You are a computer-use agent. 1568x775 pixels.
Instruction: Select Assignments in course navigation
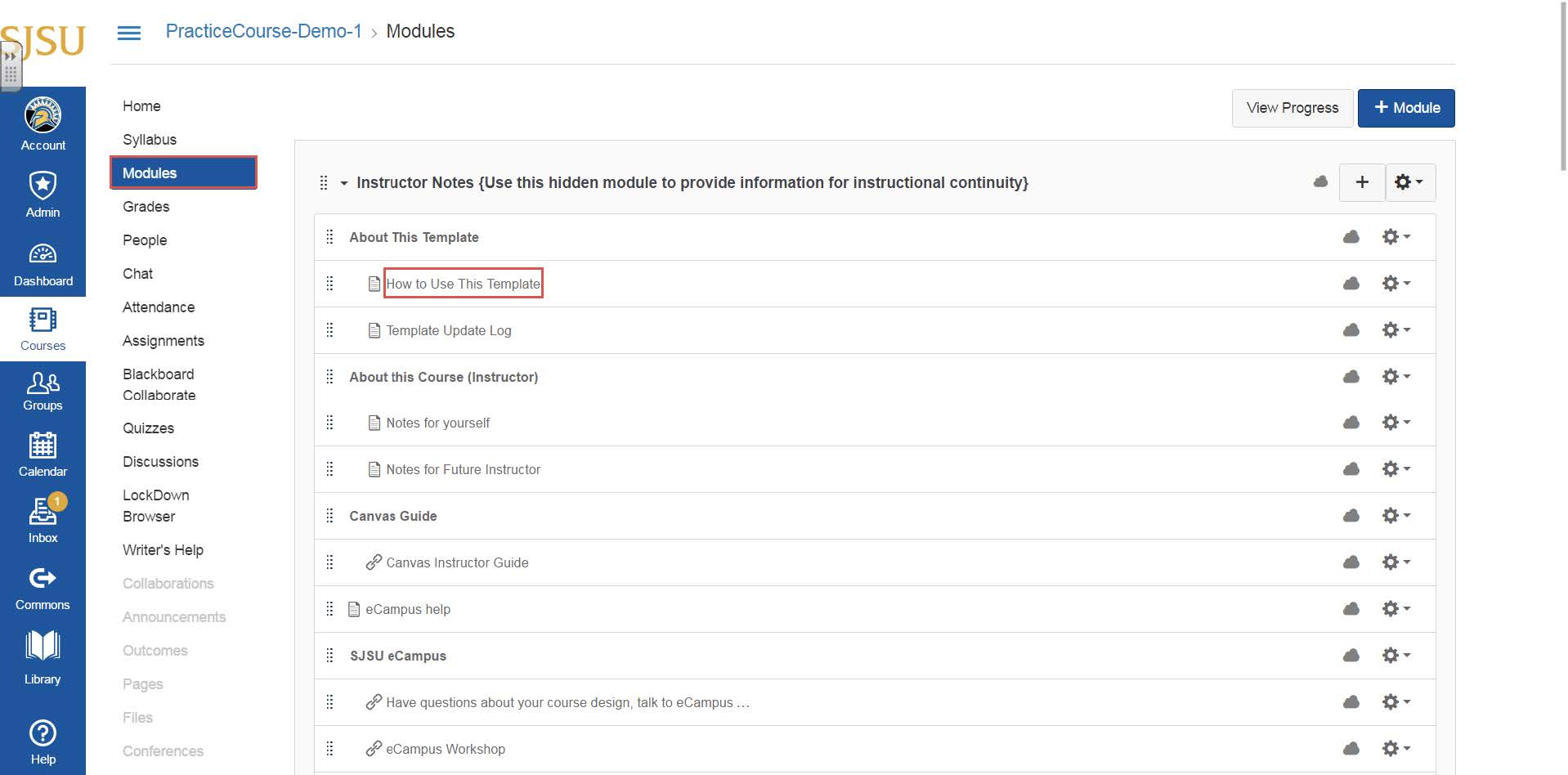[x=164, y=341]
